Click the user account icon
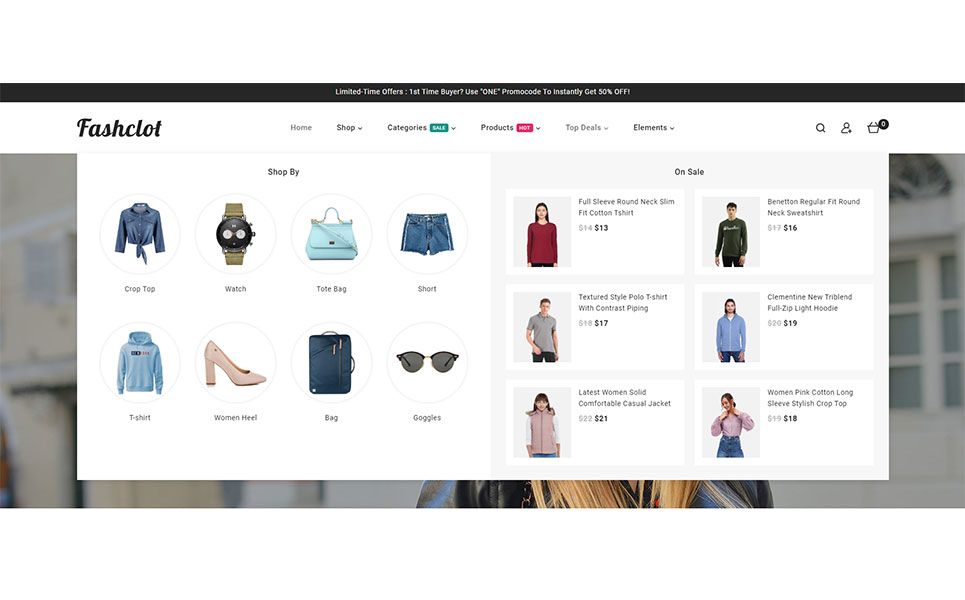The image size is (965, 600). 846,128
